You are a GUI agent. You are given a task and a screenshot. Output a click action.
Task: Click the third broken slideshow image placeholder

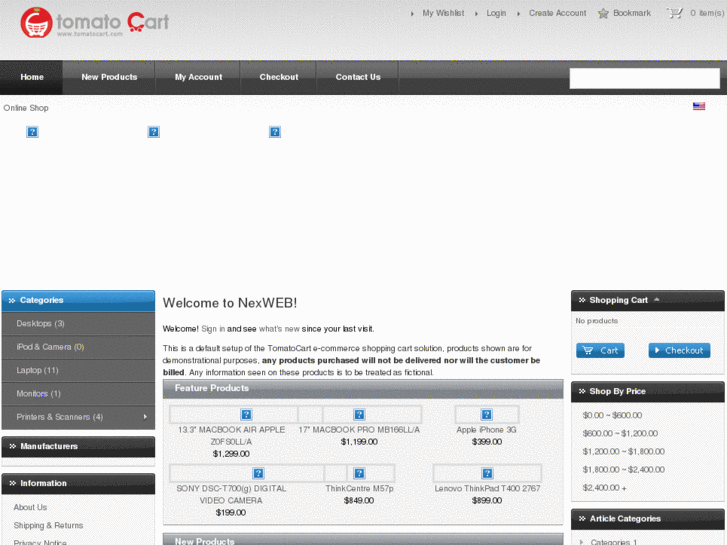pos(275,132)
